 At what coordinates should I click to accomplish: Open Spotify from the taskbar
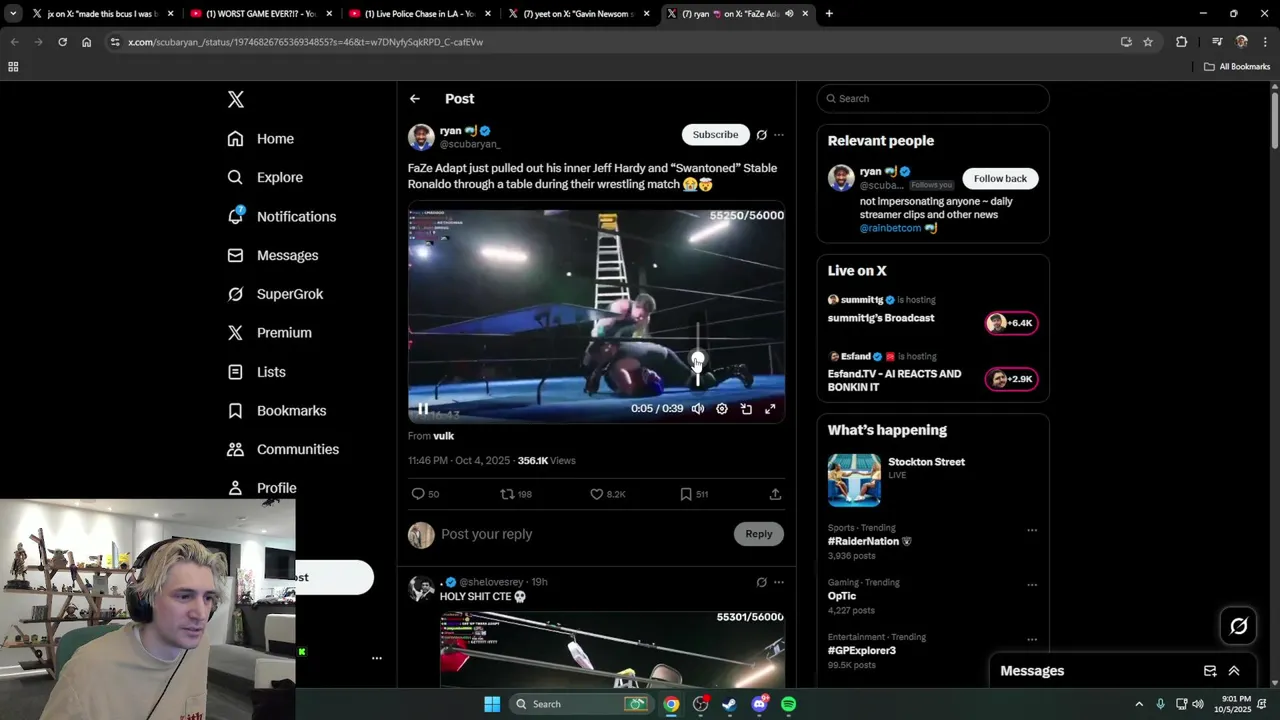pyautogui.click(x=788, y=704)
